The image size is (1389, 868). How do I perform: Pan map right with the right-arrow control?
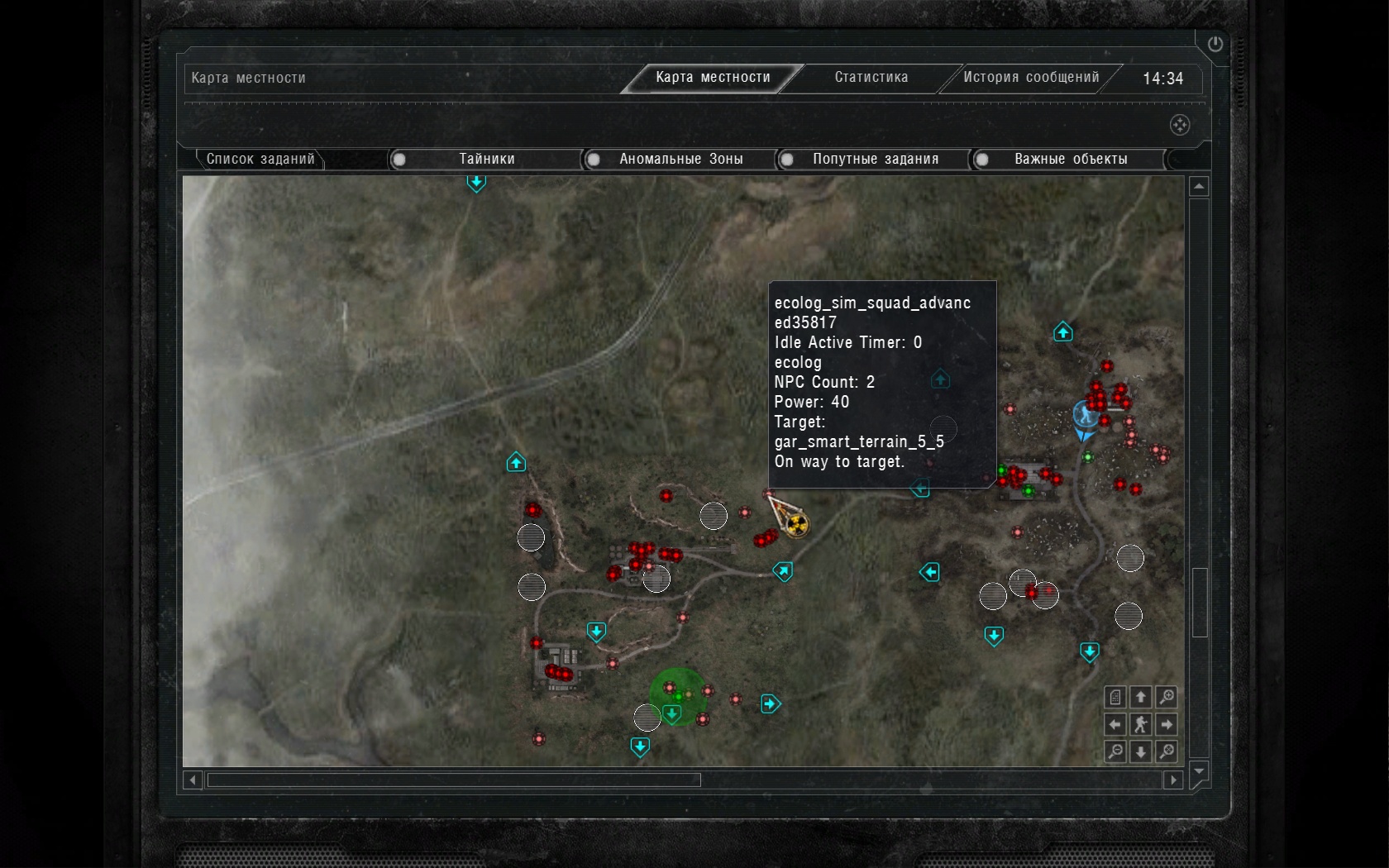[1167, 724]
